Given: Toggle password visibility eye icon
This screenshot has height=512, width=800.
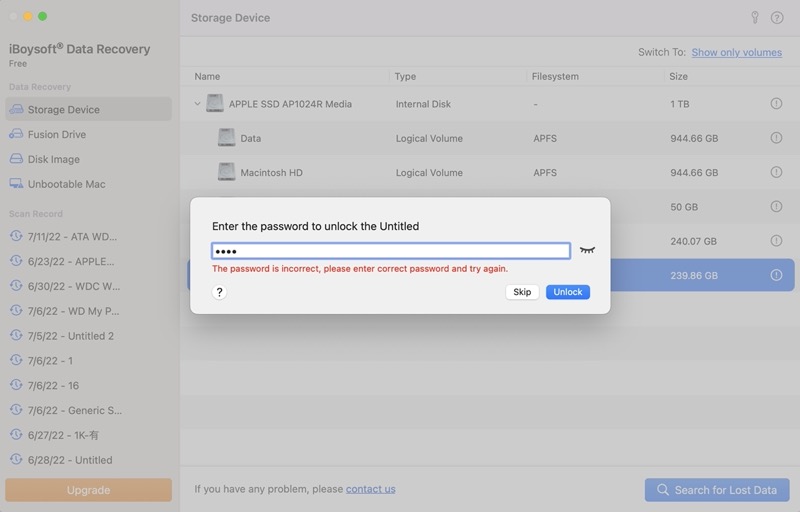Looking at the screenshot, I should pos(587,250).
